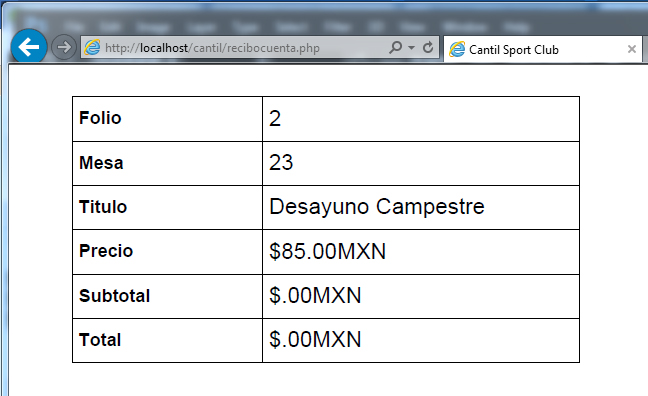The width and height of the screenshot is (648, 396).
Task: Click the search magnifier icon in address bar
Action: pyautogui.click(x=395, y=48)
